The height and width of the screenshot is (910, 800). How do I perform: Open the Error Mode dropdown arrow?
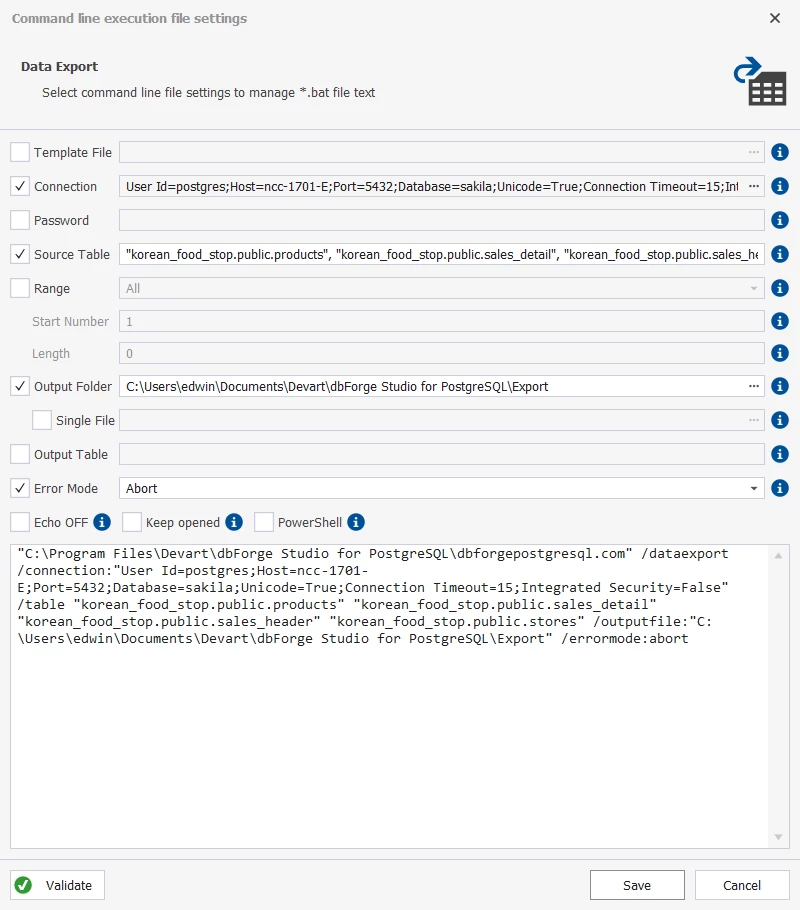(754, 488)
